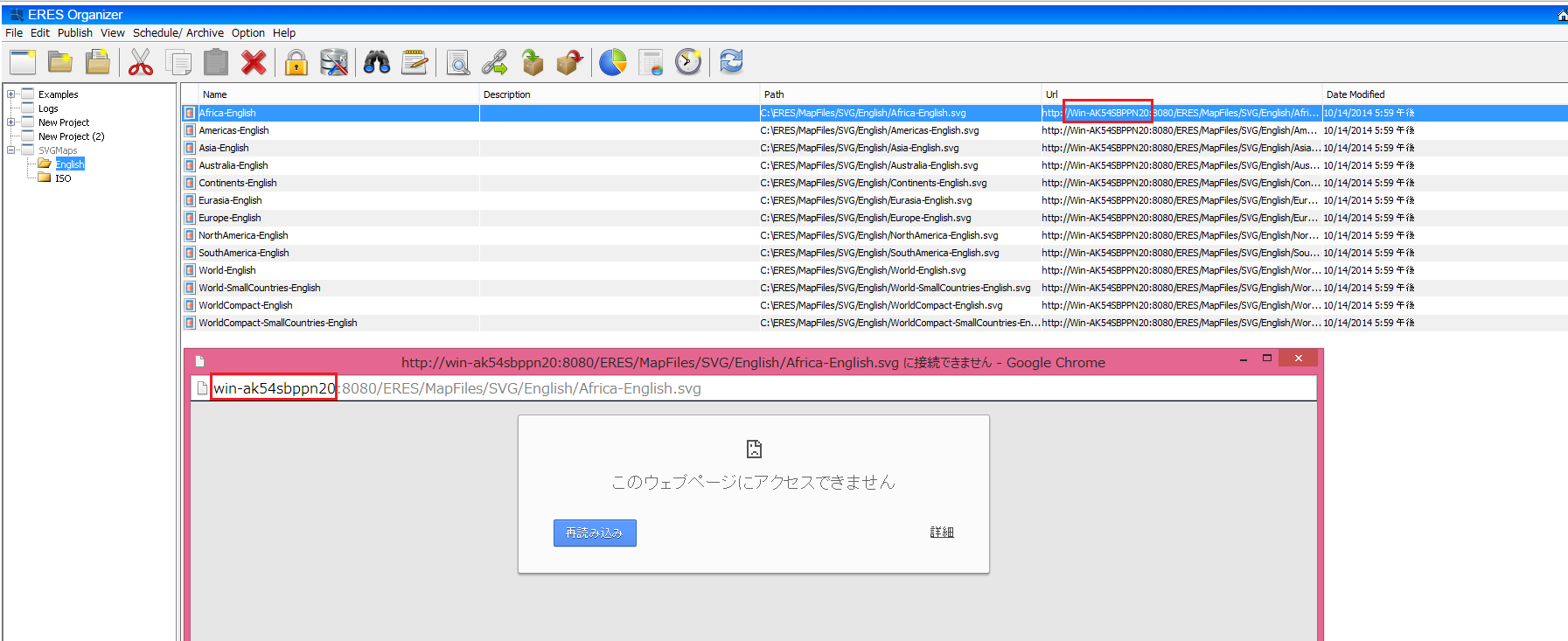Sort by the Name column header
The width and height of the screenshot is (1568, 641).
coord(339,94)
